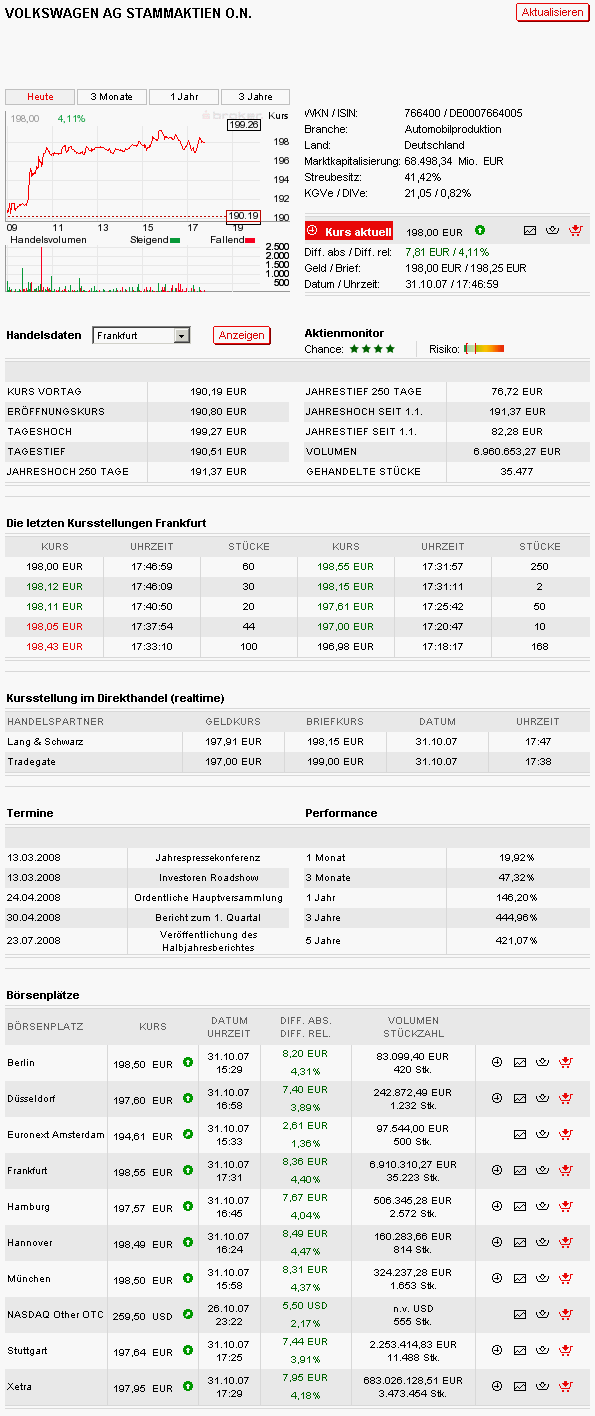The height and width of the screenshot is (1416, 595).
Task: Click the red Aktualisieren button
Action: [x=553, y=12]
